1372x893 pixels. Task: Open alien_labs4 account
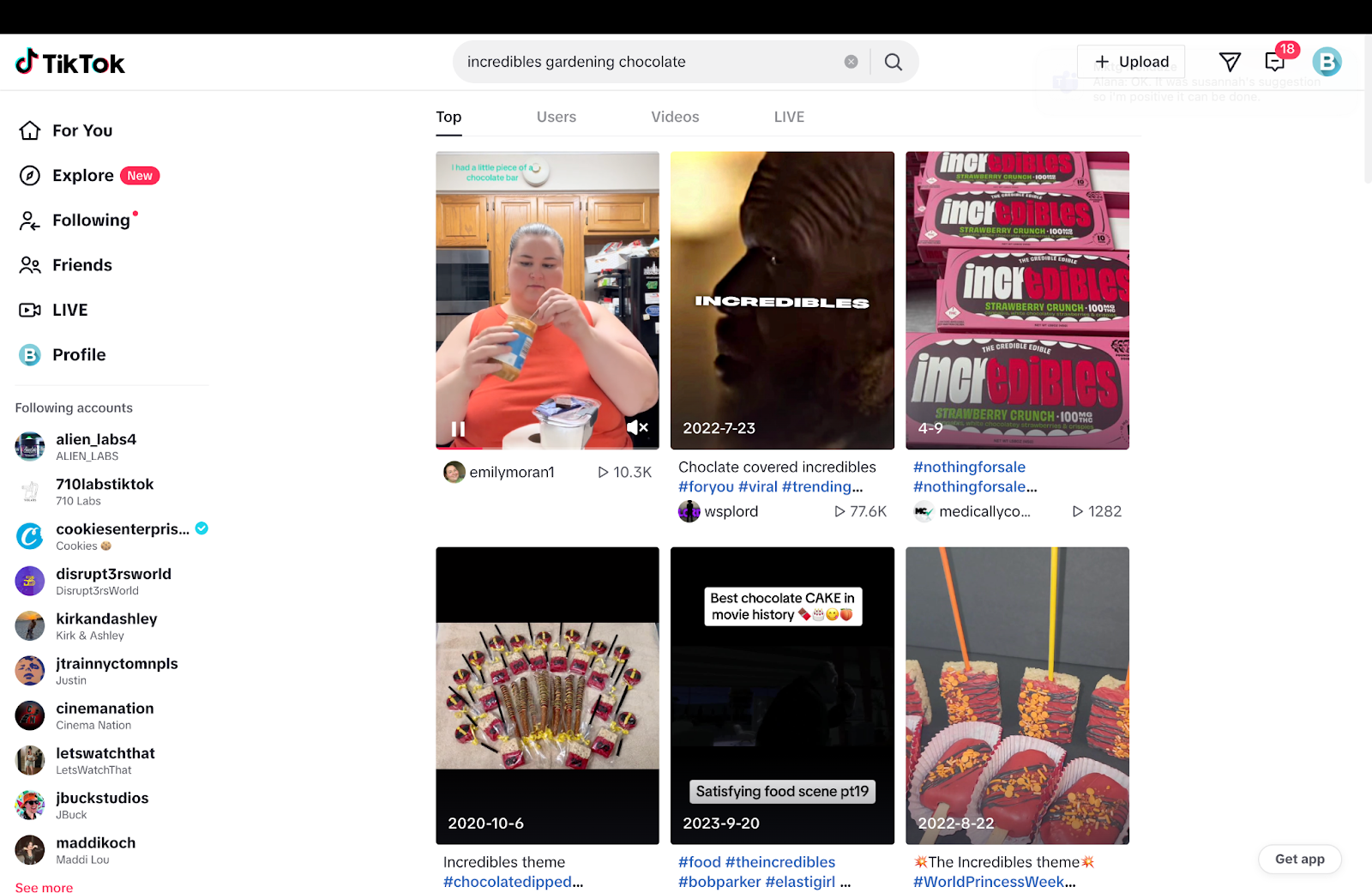tap(111, 446)
